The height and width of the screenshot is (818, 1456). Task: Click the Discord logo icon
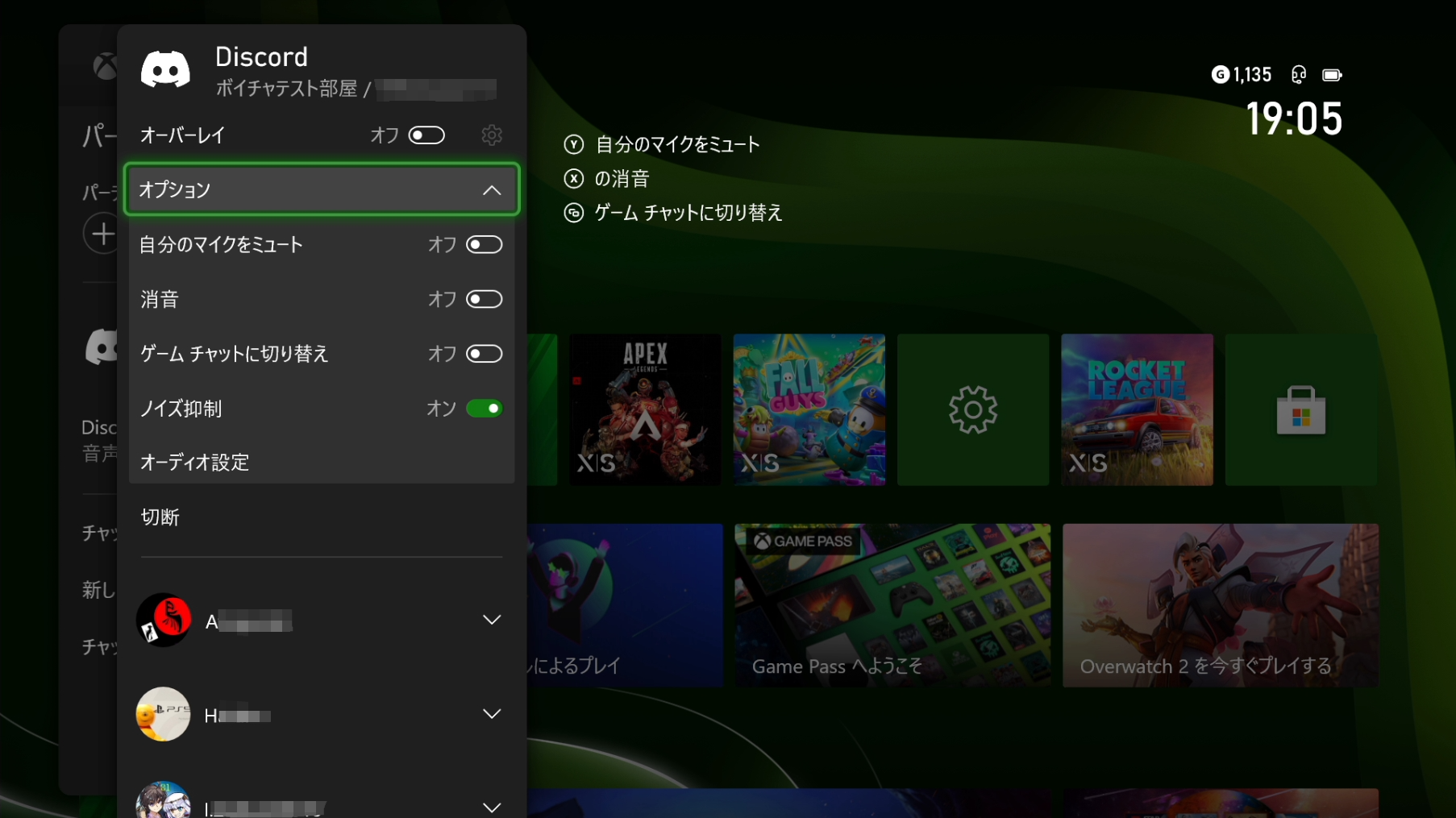coord(164,69)
